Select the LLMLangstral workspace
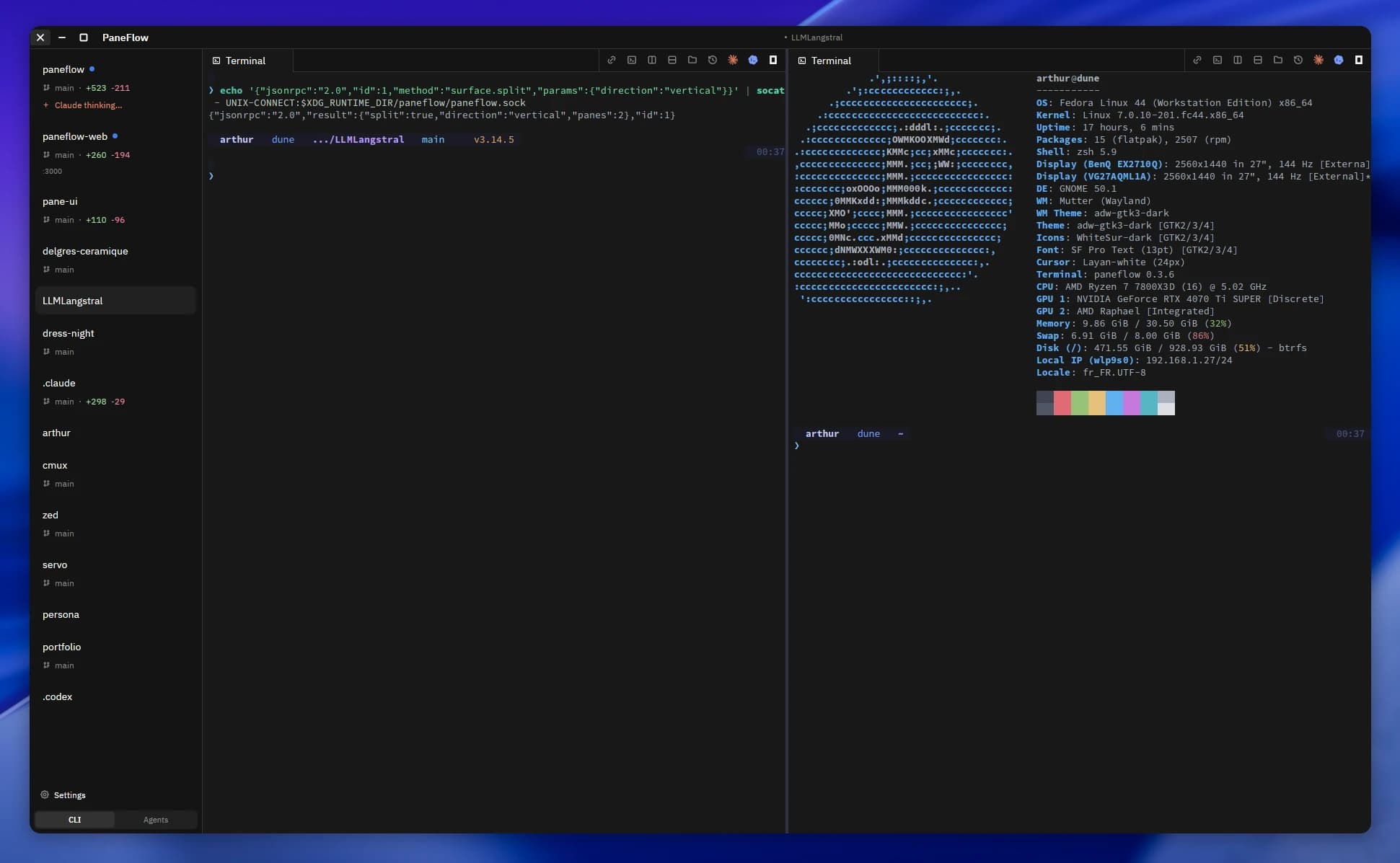1400x863 pixels. click(115, 301)
